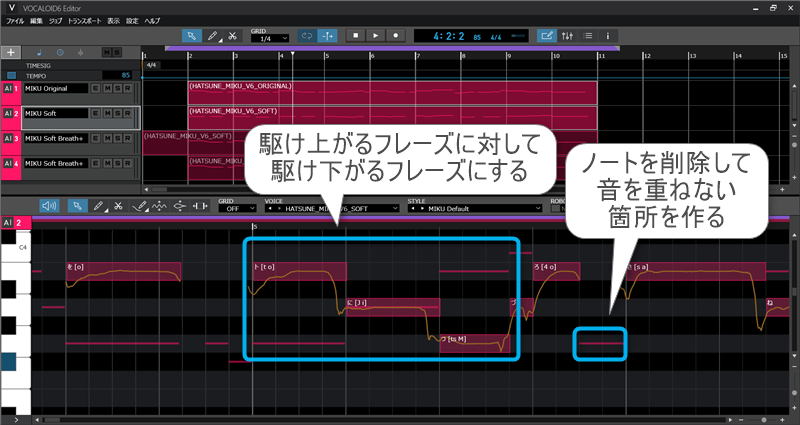Image resolution: width=800 pixels, height=425 pixels.
Task: Toggle the tempo track blue square icon
Action: coord(11,76)
